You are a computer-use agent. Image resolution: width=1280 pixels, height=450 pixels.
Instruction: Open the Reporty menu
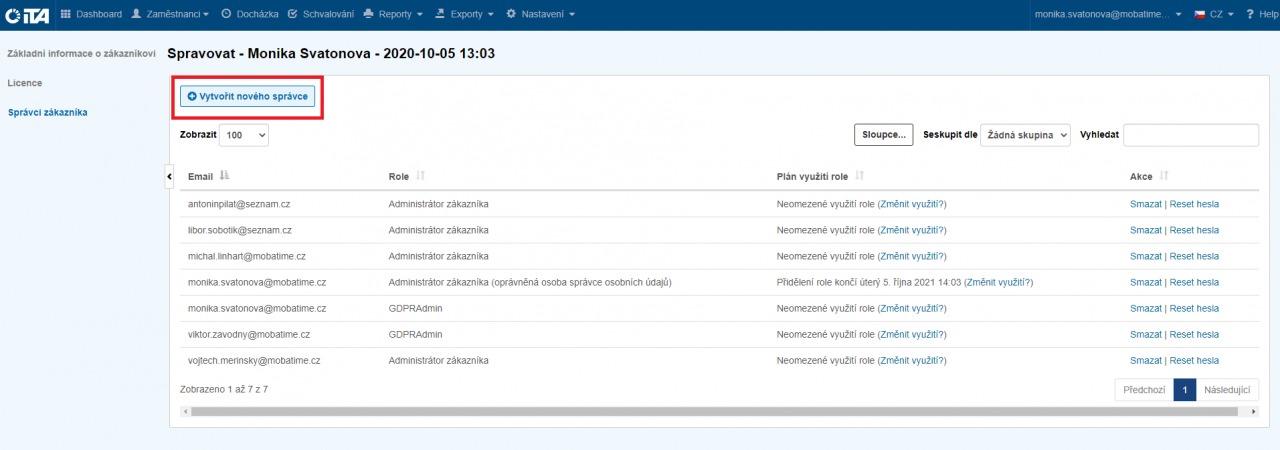(x=393, y=14)
